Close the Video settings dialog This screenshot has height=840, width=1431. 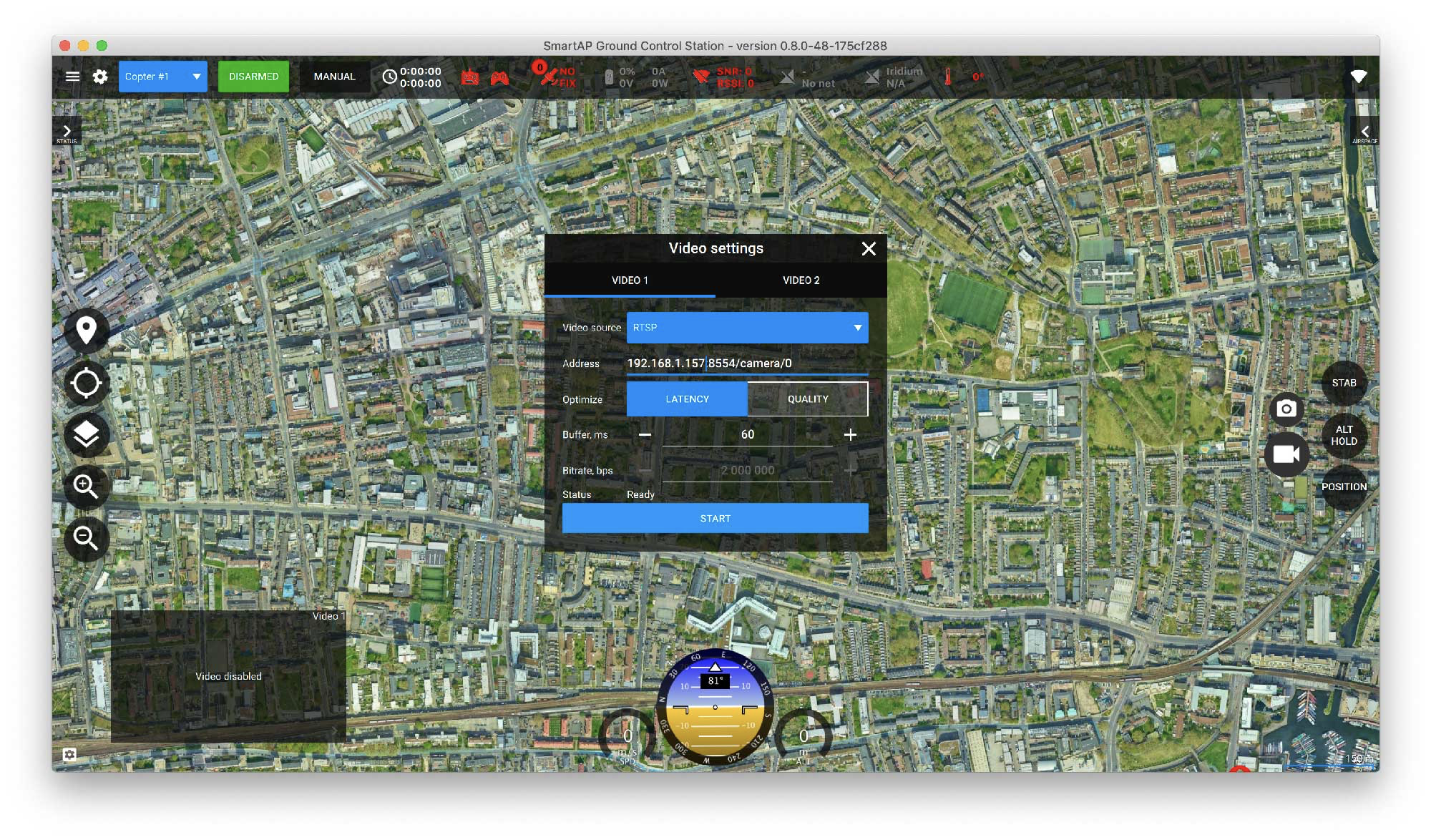click(x=869, y=248)
